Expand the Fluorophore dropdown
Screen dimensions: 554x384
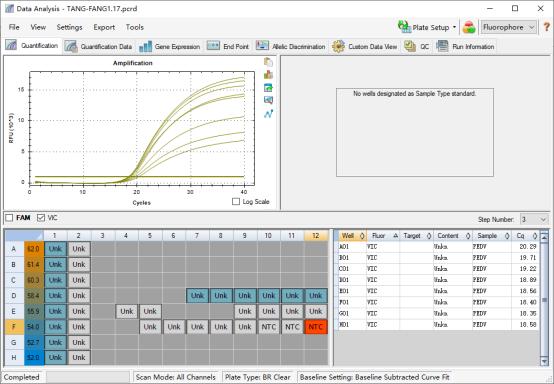click(x=509, y=27)
